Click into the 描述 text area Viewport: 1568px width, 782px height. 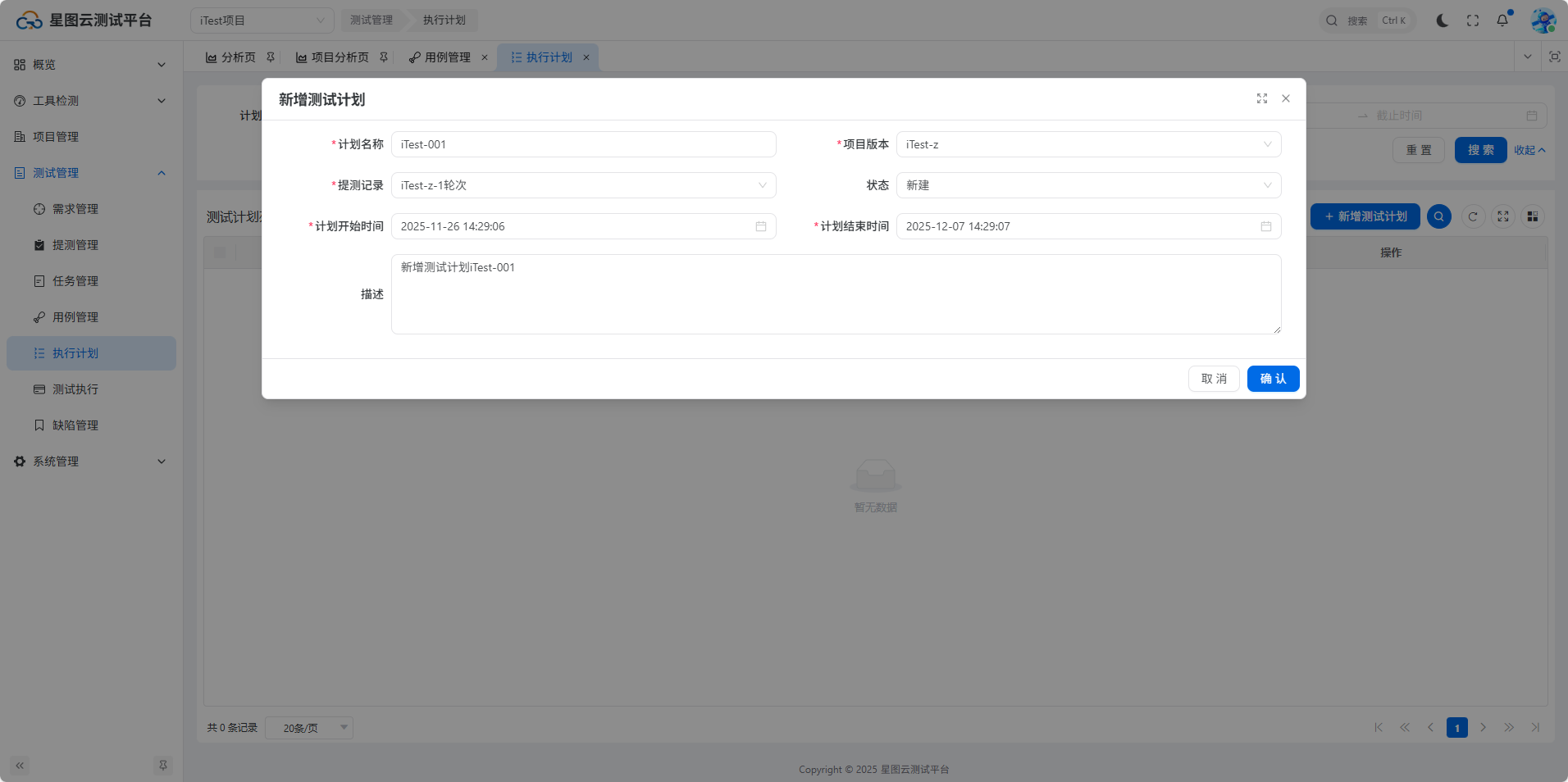pyautogui.click(x=836, y=294)
